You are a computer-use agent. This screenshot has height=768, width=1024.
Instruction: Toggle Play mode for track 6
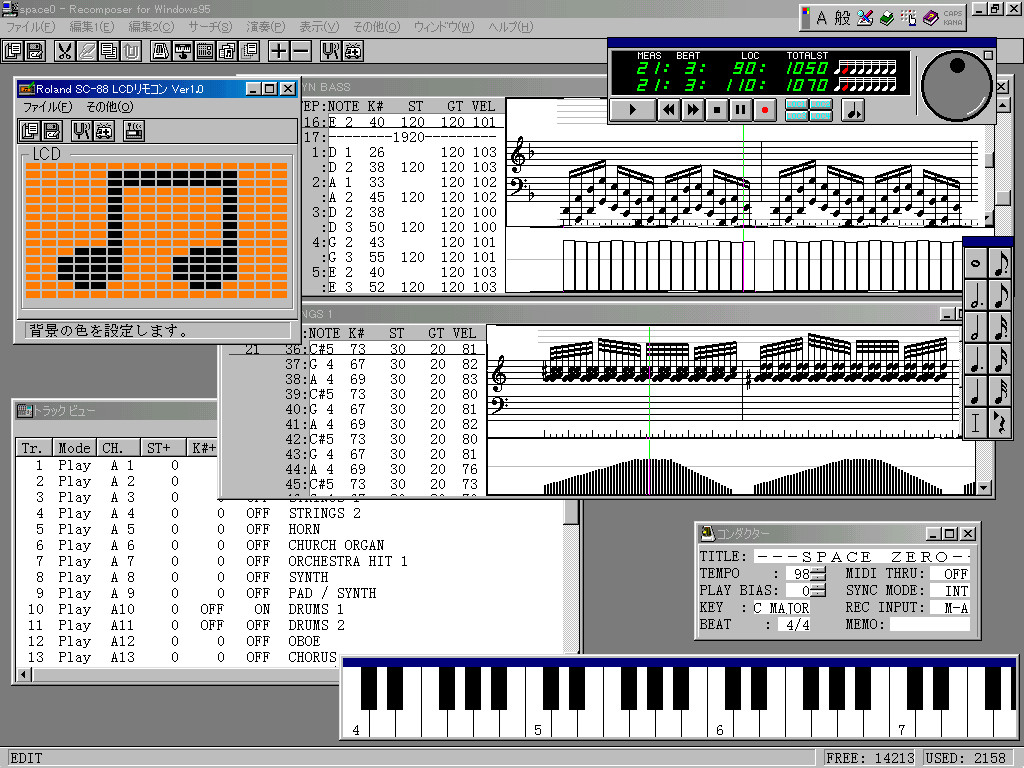tap(74, 545)
